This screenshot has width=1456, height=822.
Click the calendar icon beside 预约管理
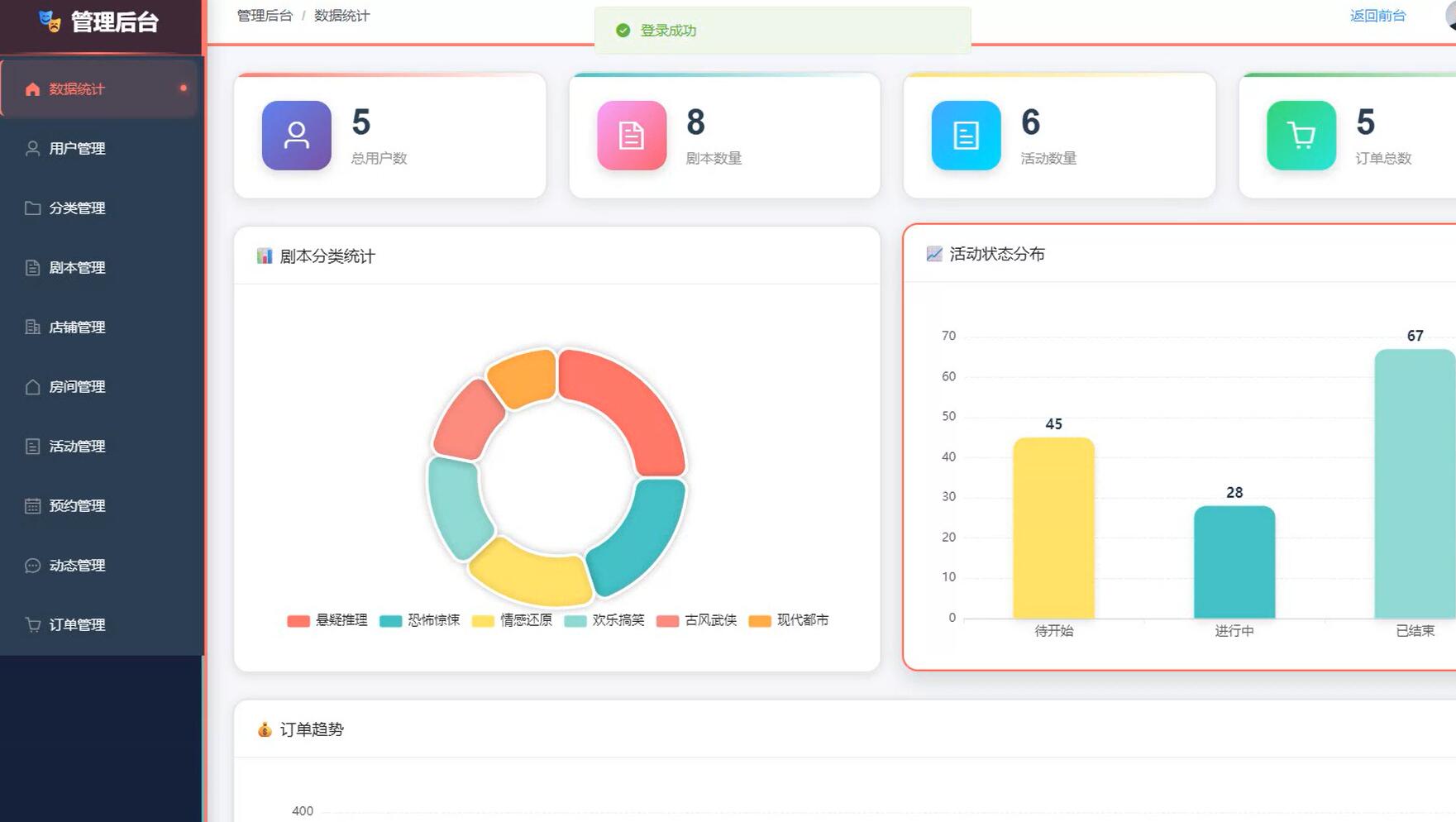click(32, 506)
